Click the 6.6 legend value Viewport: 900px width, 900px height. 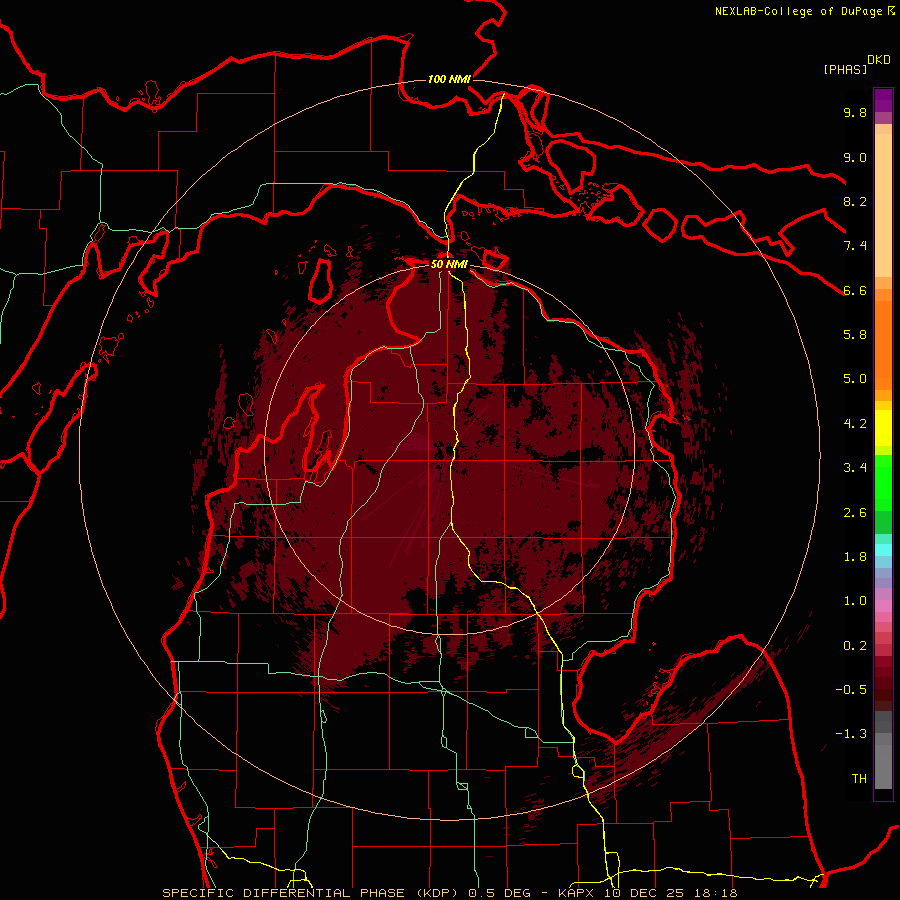tap(855, 290)
